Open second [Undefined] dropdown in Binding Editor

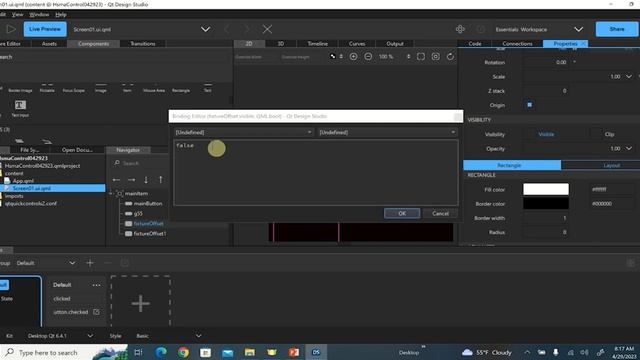pos(387,132)
